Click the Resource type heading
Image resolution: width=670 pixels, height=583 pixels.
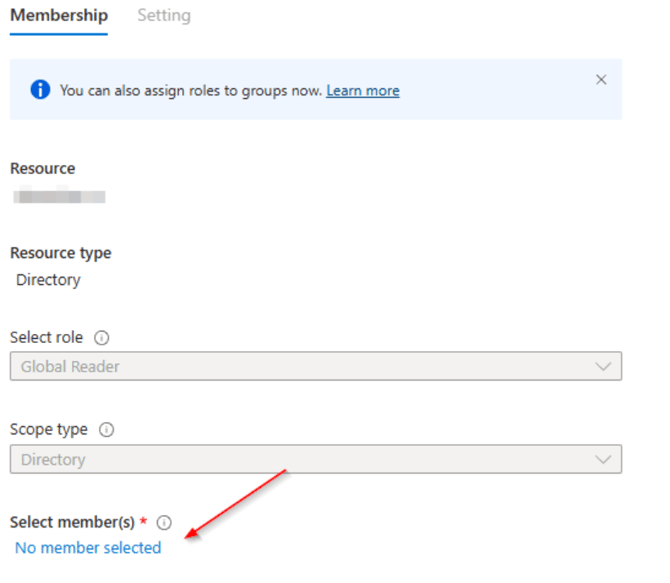60,253
